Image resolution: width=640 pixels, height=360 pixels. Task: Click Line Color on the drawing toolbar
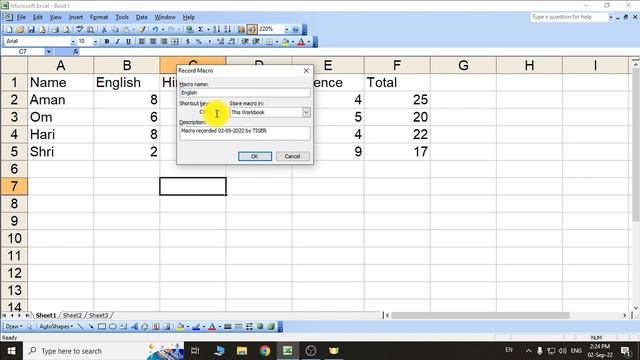coord(196,327)
